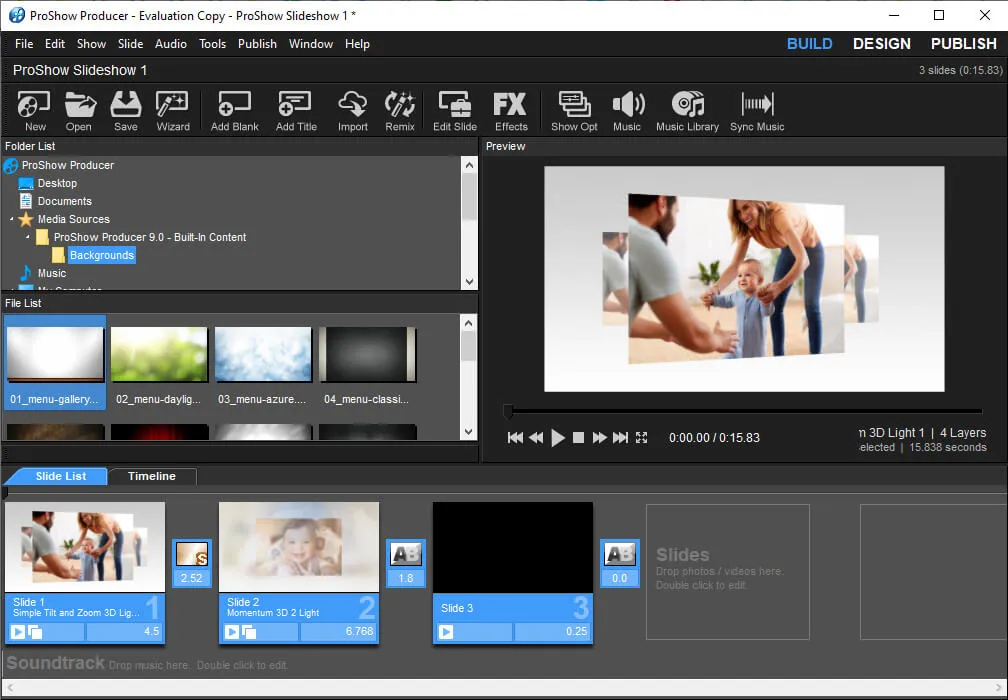Select 04_menu-classi thumbnail

367,354
